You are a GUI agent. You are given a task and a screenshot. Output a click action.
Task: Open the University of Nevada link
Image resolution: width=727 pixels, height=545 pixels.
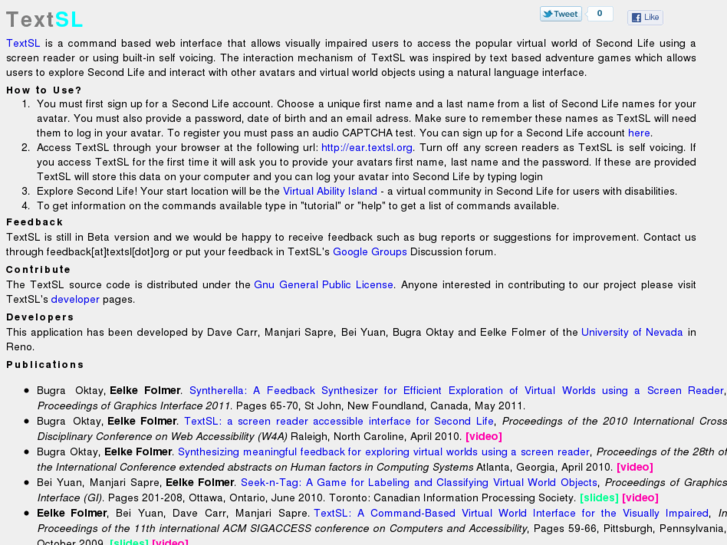[x=631, y=332]
